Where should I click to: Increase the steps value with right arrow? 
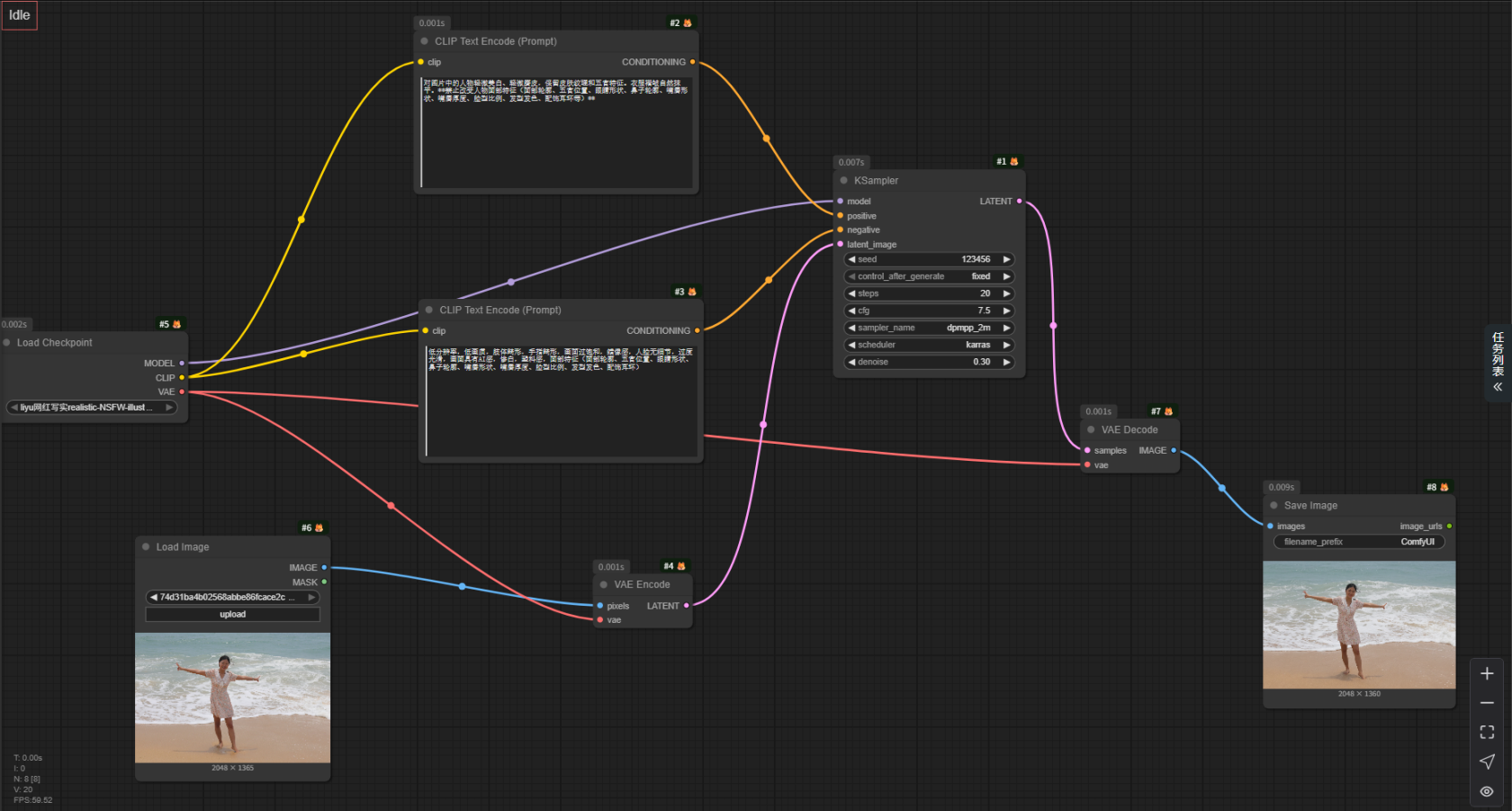pos(1007,293)
